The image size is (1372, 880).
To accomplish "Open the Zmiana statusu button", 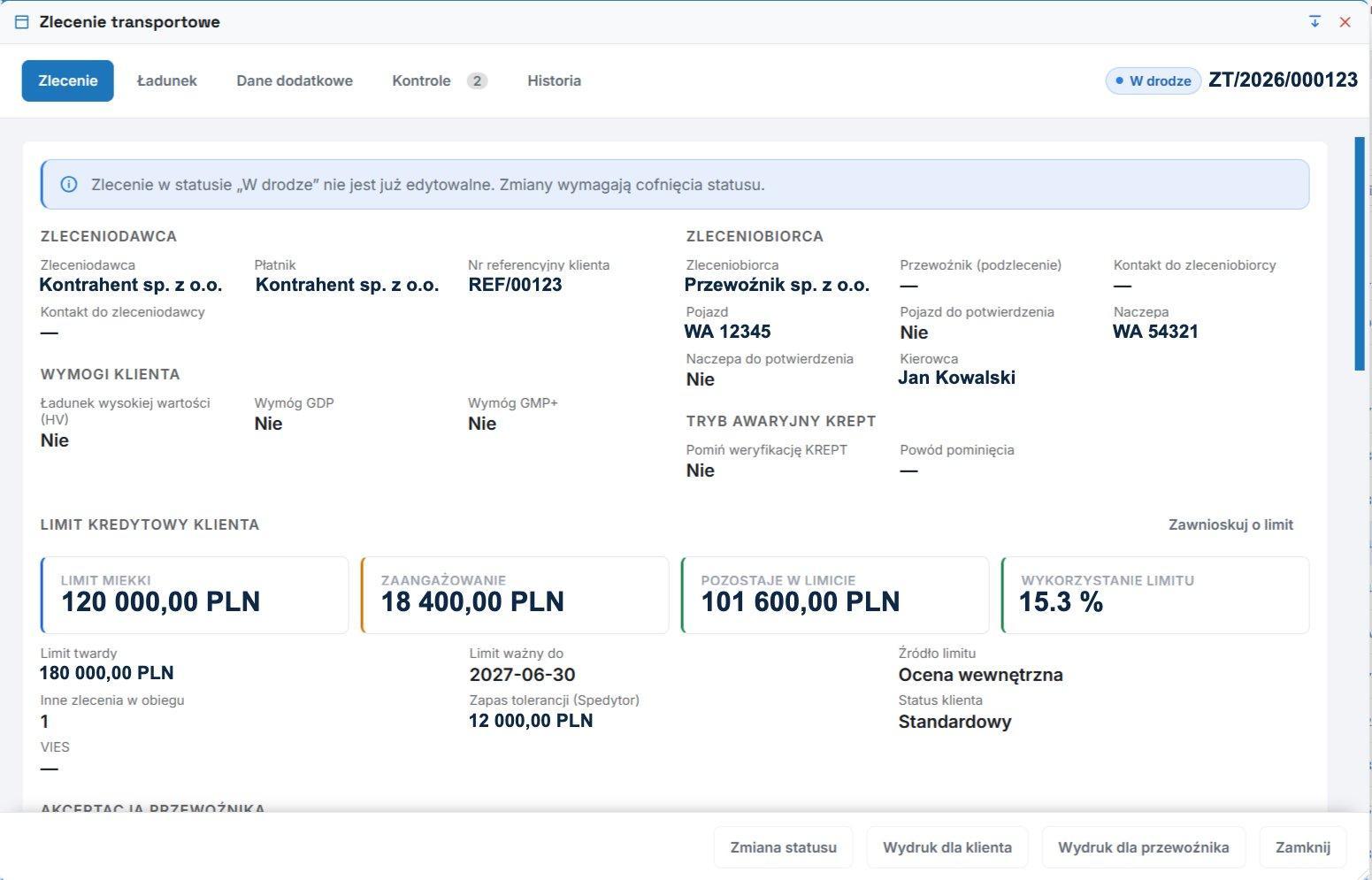I will 783,847.
